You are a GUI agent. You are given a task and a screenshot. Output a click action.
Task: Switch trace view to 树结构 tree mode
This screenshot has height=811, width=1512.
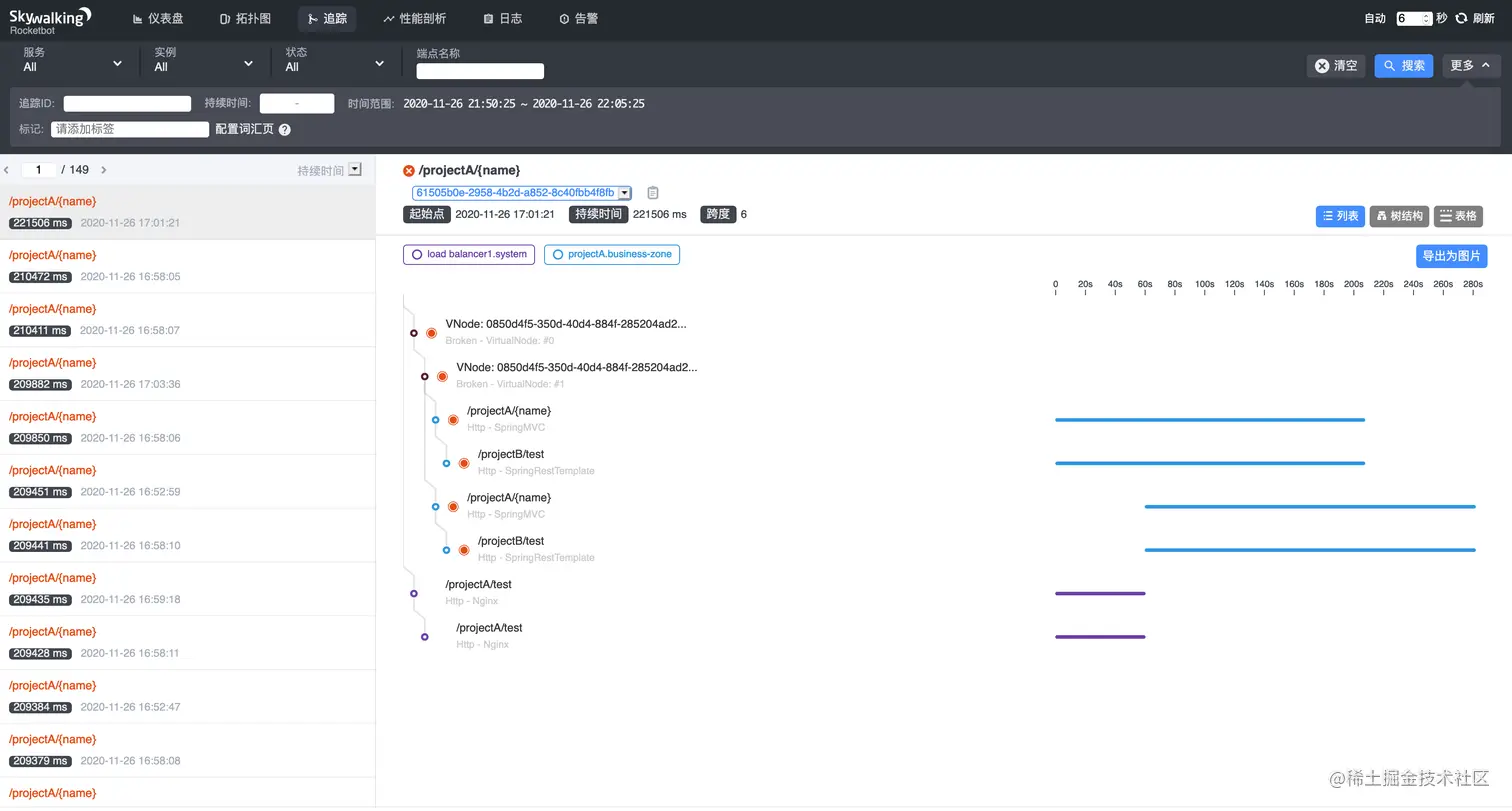tap(1399, 216)
